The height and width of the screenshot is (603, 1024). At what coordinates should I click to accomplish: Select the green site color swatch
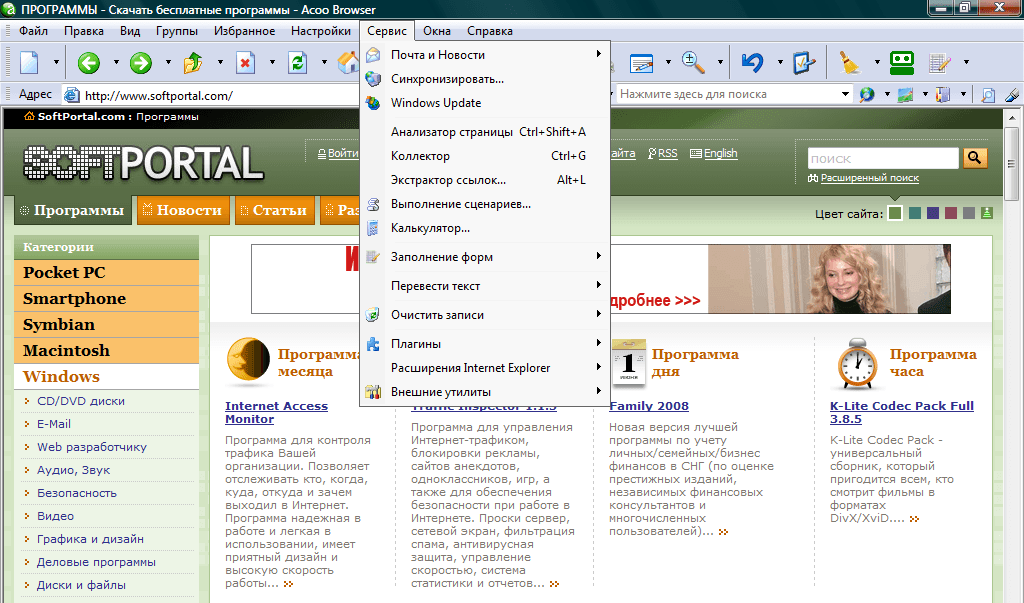tap(895, 213)
